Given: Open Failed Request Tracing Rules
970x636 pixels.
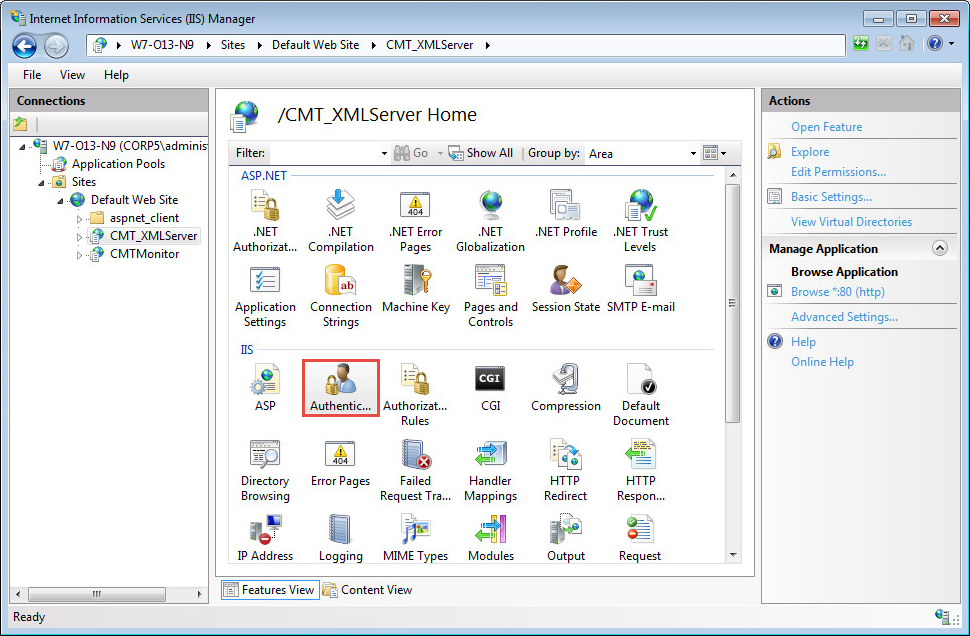Looking at the screenshot, I should tap(415, 470).
